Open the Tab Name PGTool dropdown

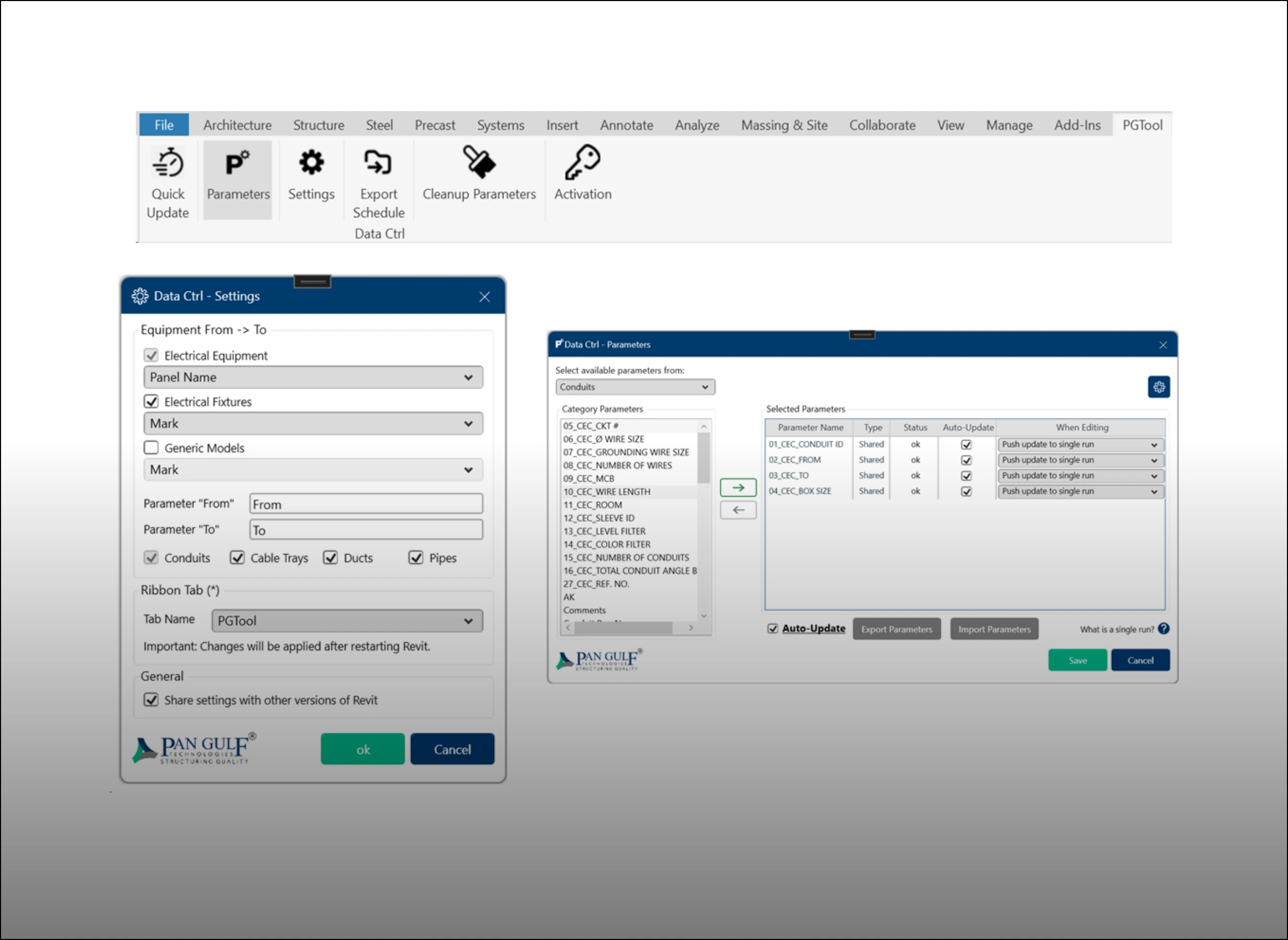(x=347, y=621)
